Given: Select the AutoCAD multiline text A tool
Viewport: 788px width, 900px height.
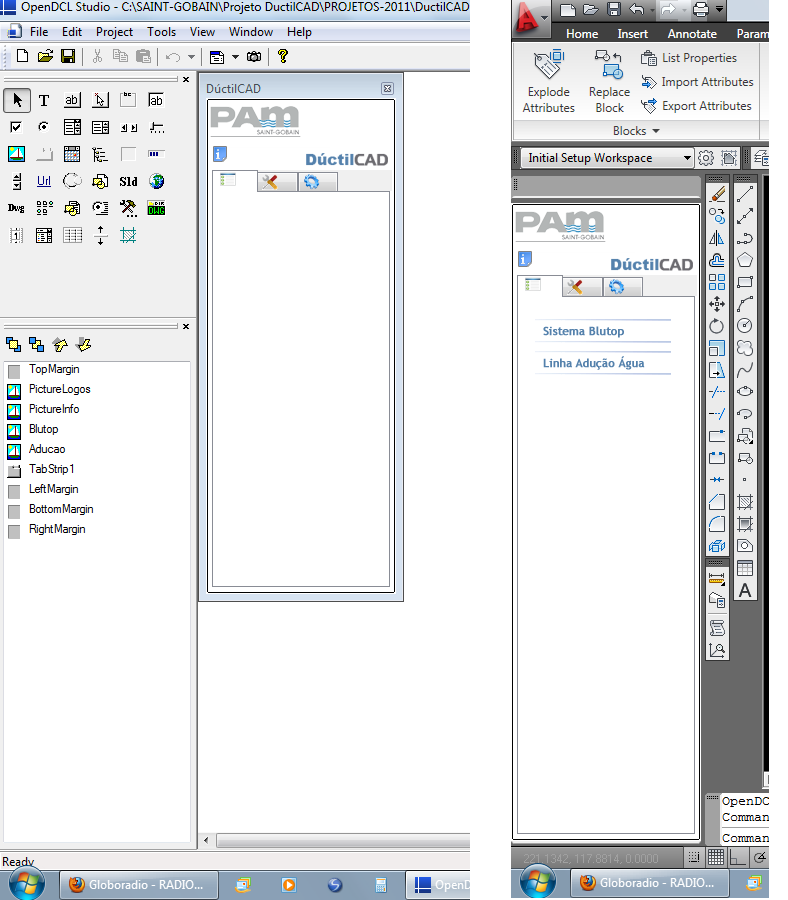Looking at the screenshot, I should 745,590.
